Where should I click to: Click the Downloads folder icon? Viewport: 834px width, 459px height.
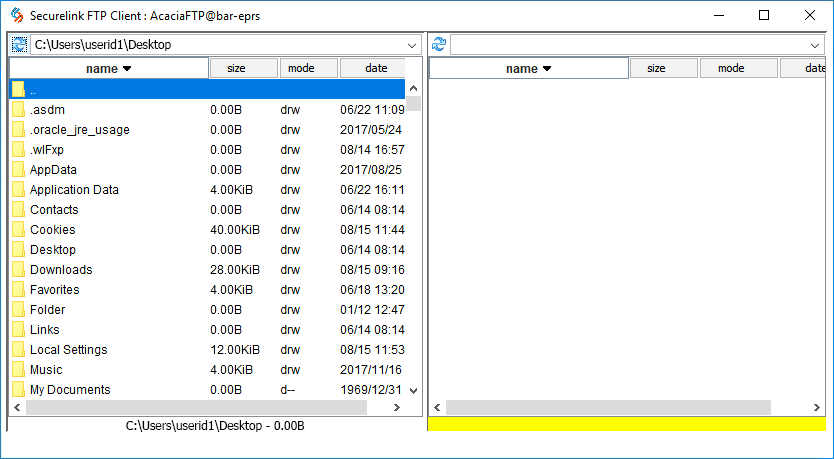pyautogui.click(x=18, y=270)
